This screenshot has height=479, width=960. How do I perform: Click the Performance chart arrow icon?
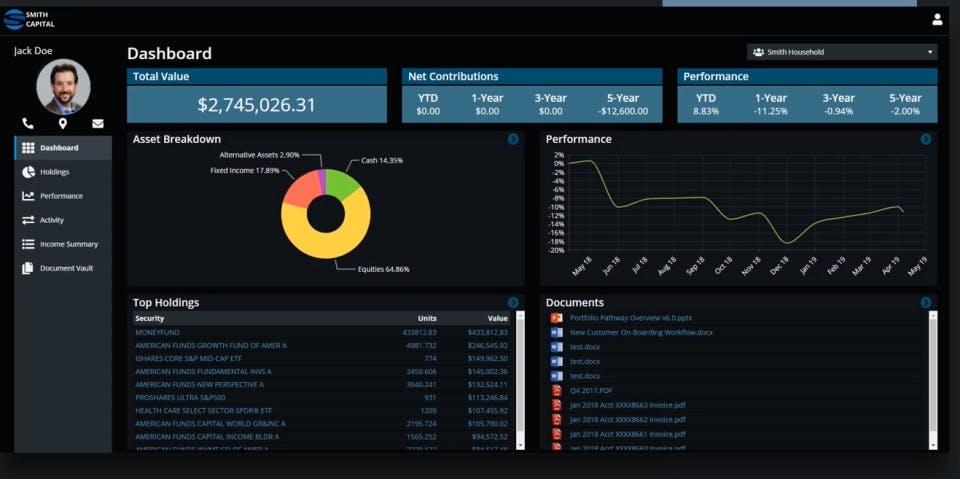pos(926,139)
